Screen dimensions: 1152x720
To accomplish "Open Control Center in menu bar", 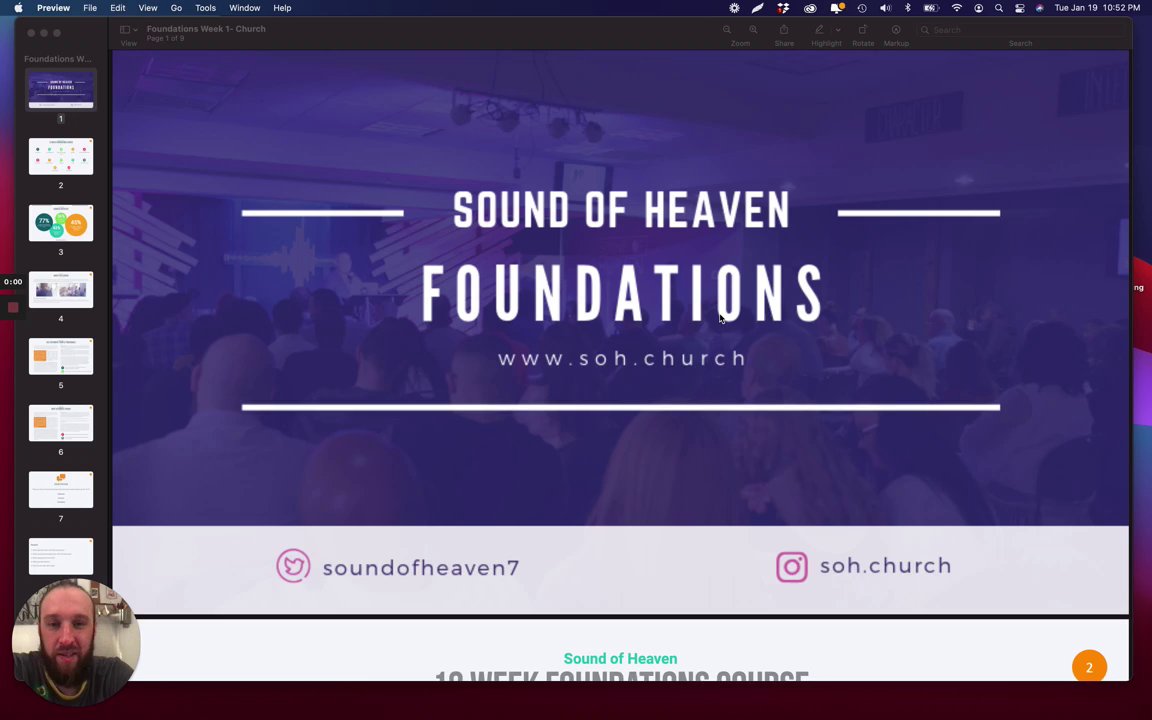I will pyautogui.click(x=1020, y=8).
